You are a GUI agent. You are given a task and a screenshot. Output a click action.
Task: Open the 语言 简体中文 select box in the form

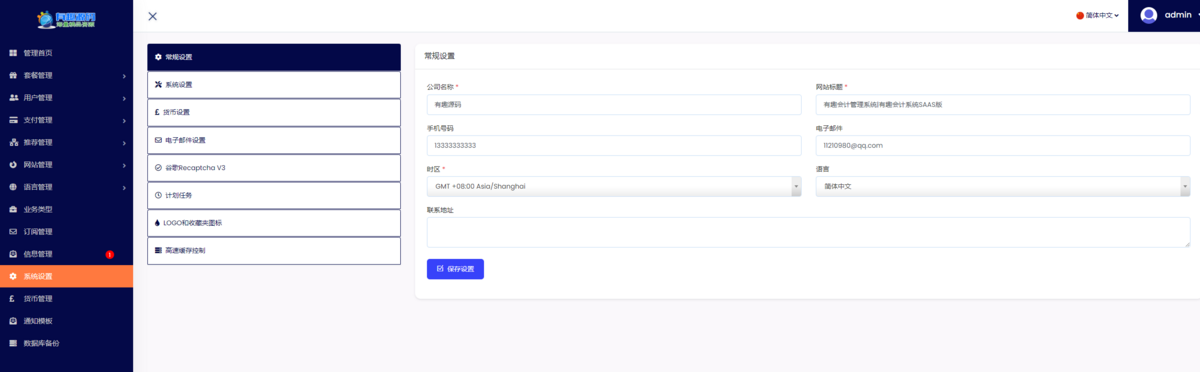[x=1003, y=186]
